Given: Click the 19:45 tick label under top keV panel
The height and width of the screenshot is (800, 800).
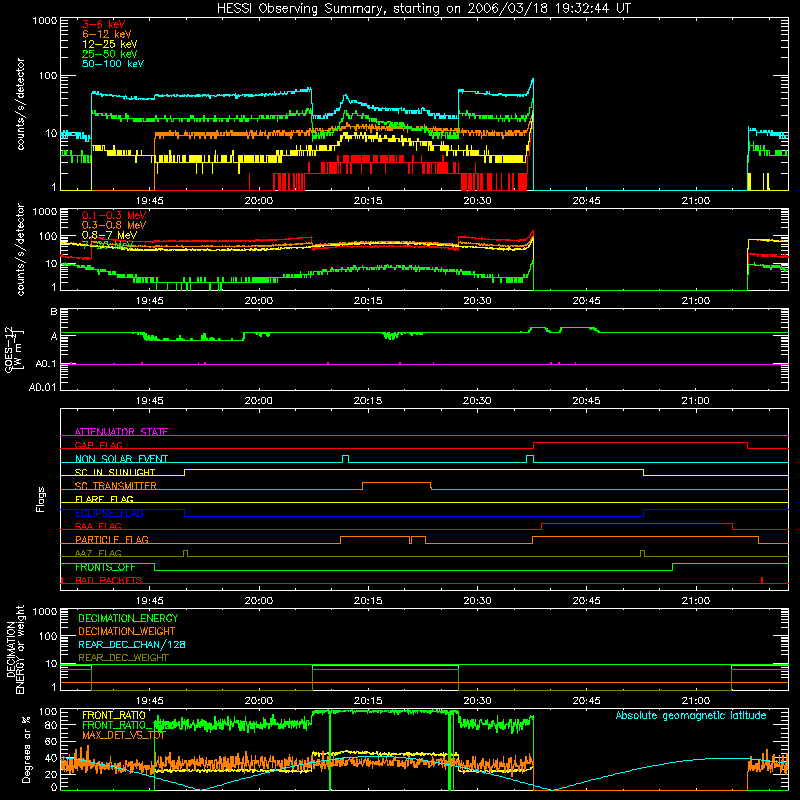Looking at the screenshot, I should coord(149,201).
